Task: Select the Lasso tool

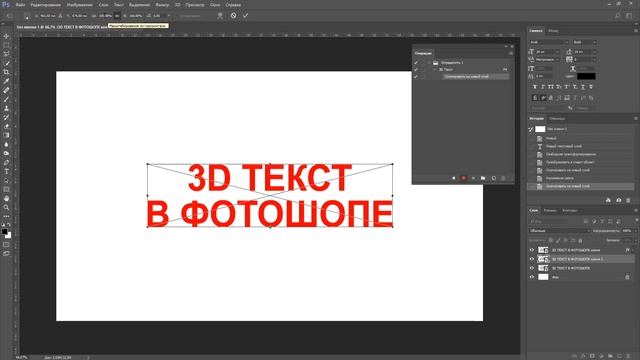Action: (6, 54)
